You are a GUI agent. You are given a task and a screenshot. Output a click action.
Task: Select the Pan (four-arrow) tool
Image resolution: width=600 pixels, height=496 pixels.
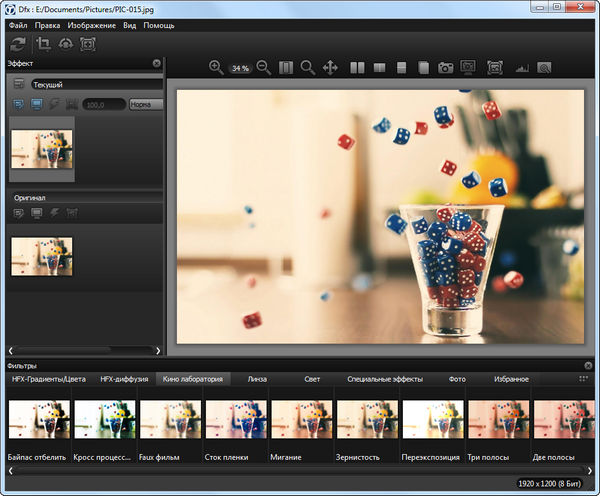(x=330, y=68)
